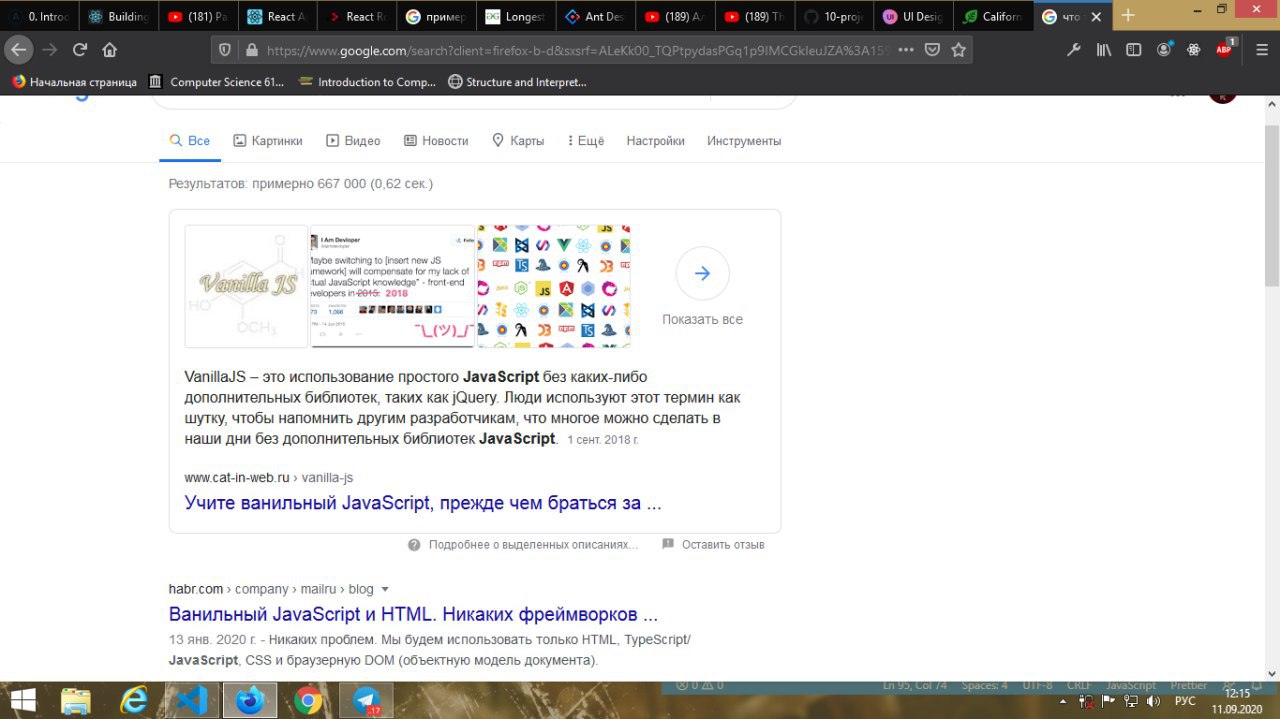Switch to Firefox in the taskbar
Viewport: 1280px width, 719px height.
pos(250,700)
